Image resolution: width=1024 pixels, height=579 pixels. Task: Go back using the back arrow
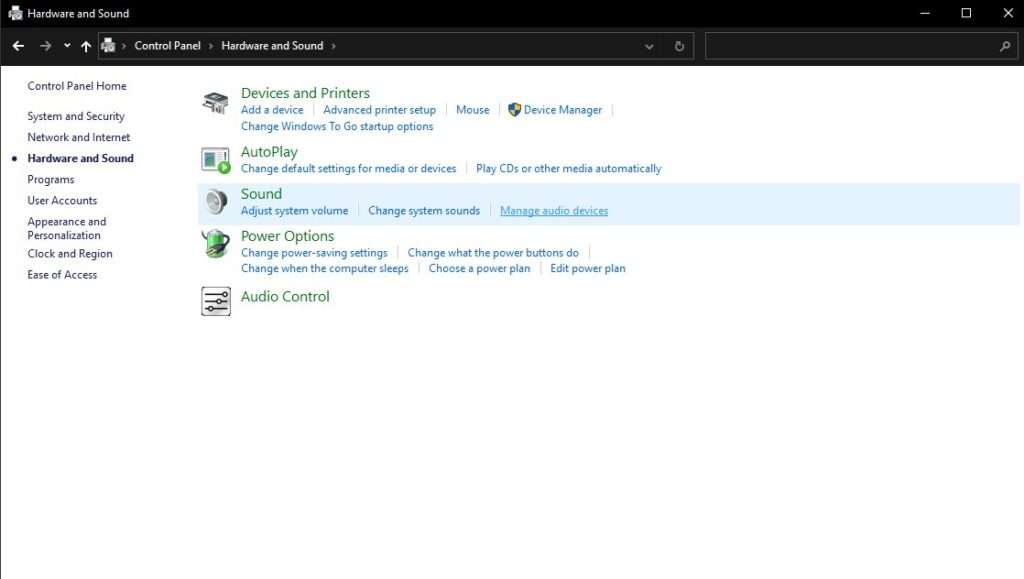tap(18, 46)
